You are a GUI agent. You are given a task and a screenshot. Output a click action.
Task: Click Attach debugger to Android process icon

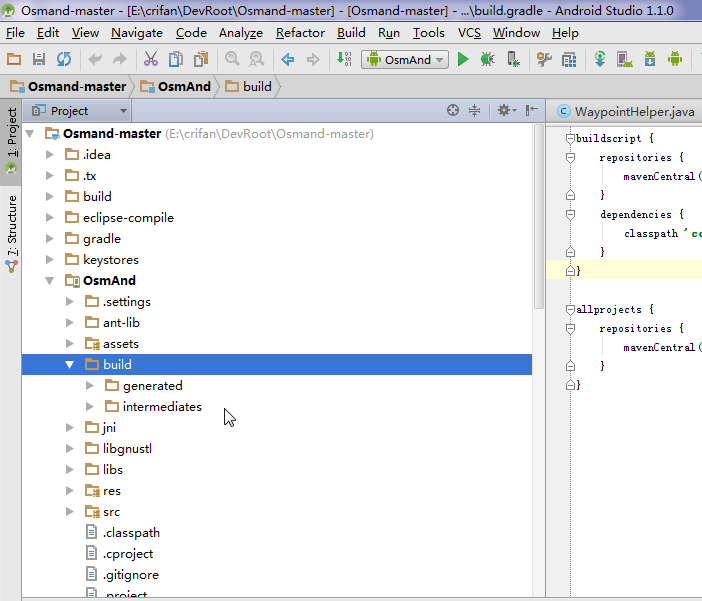513,59
